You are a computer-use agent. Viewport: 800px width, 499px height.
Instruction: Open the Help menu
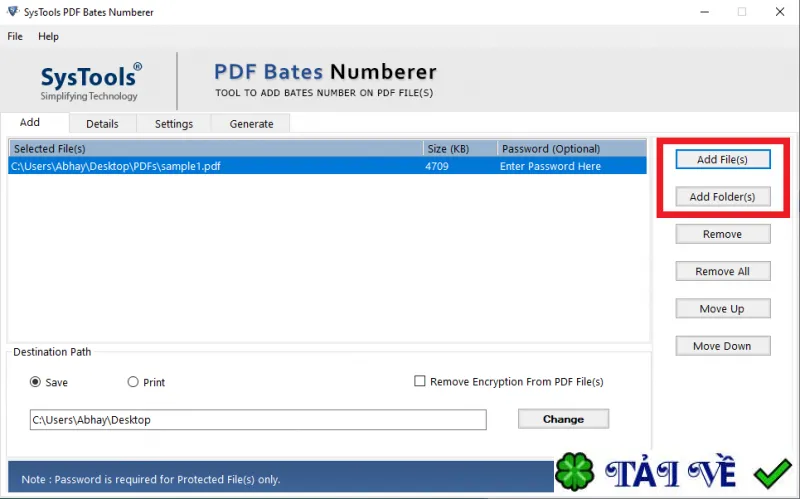pyautogui.click(x=48, y=36)
